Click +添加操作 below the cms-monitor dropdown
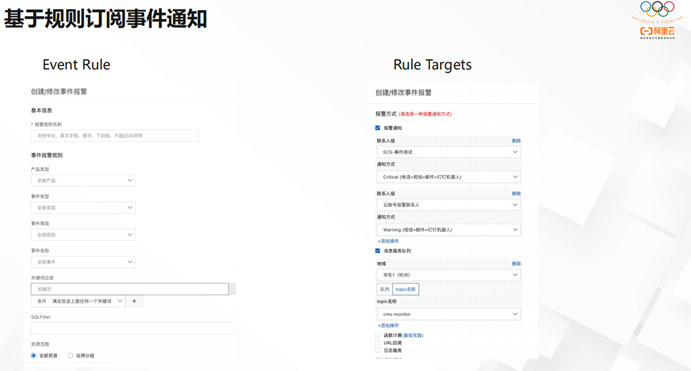 tap(388, 325)
